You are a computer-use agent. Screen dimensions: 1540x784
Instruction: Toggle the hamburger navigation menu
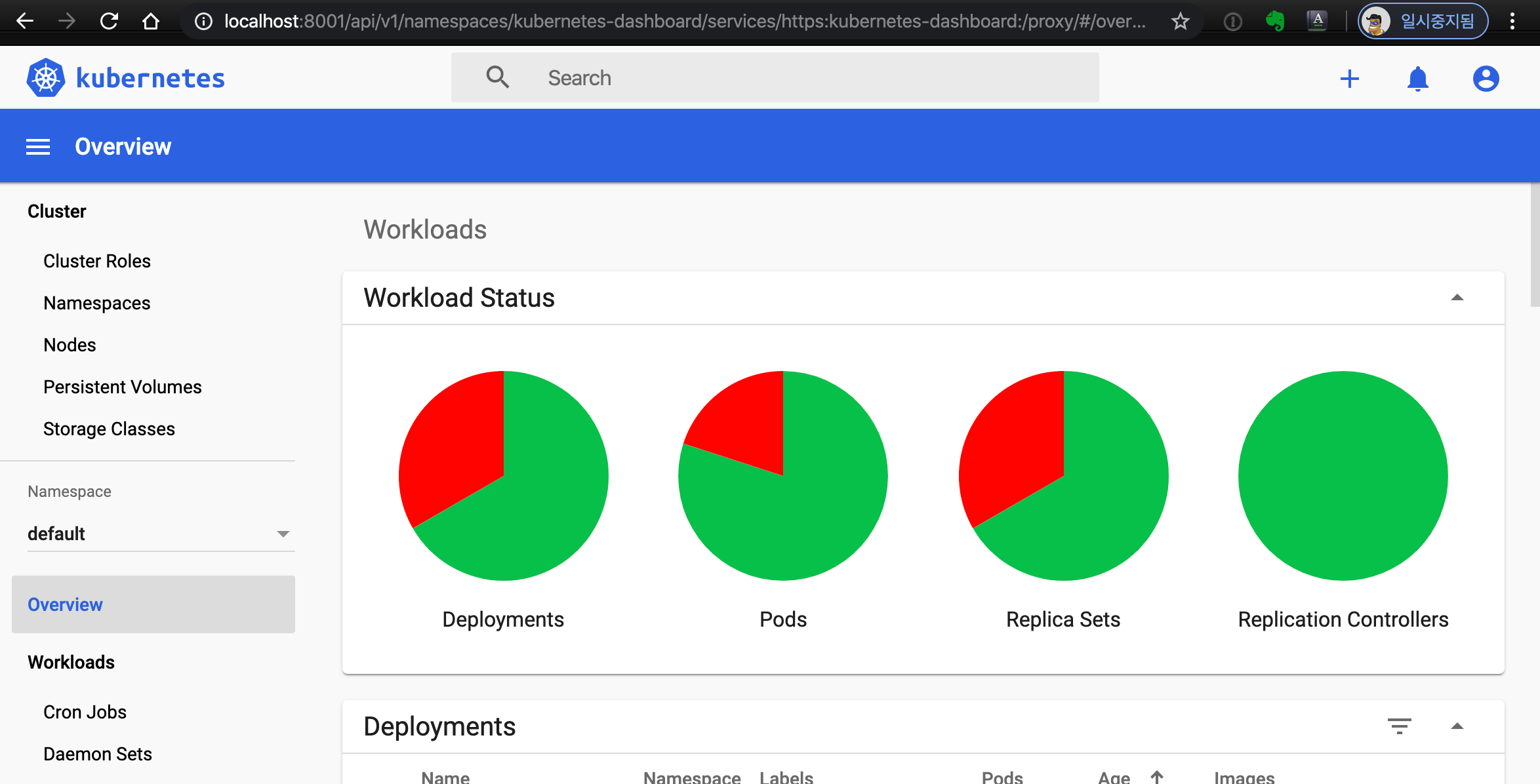pyautogui.click(x=38, y=147)
